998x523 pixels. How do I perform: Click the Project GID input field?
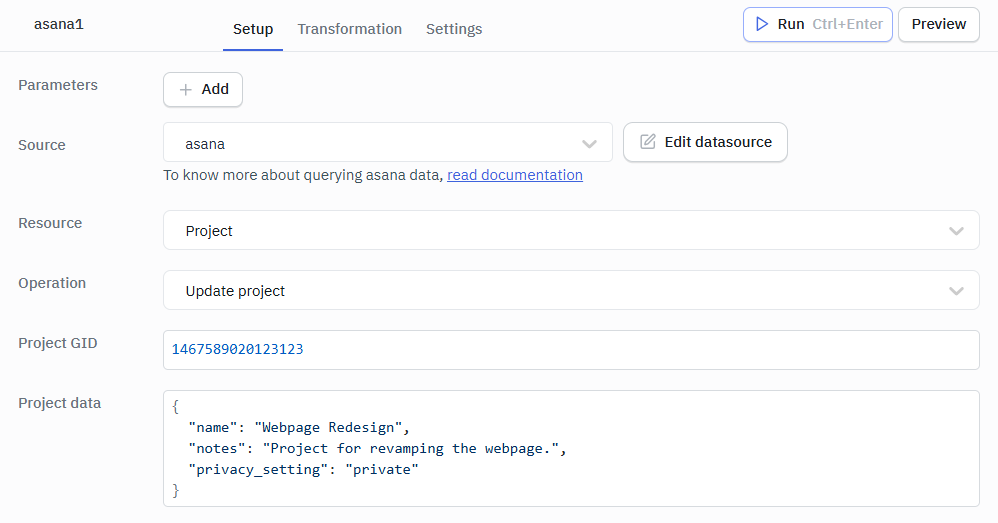click(x=571, y=350)
